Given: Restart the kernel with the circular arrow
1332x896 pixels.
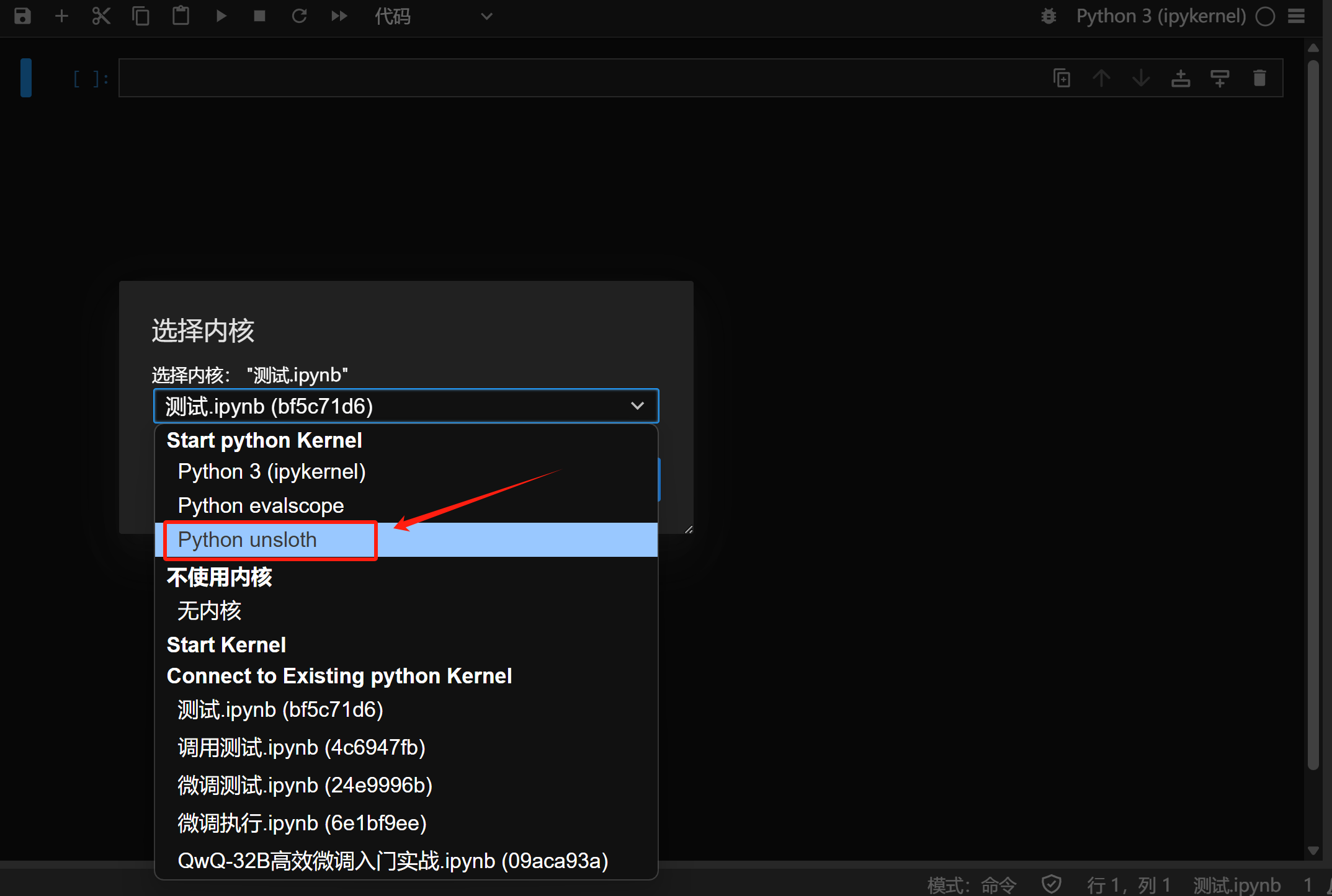Looking at the screenshot, I should coord(300,16).
